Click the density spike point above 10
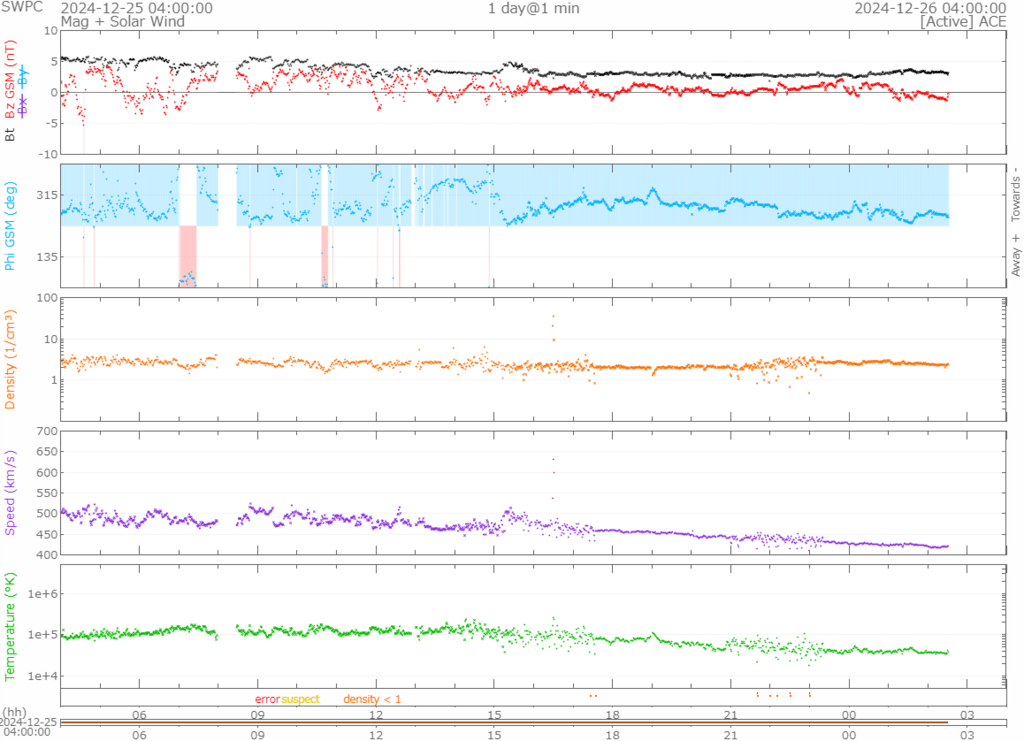 tap(553, 317)
